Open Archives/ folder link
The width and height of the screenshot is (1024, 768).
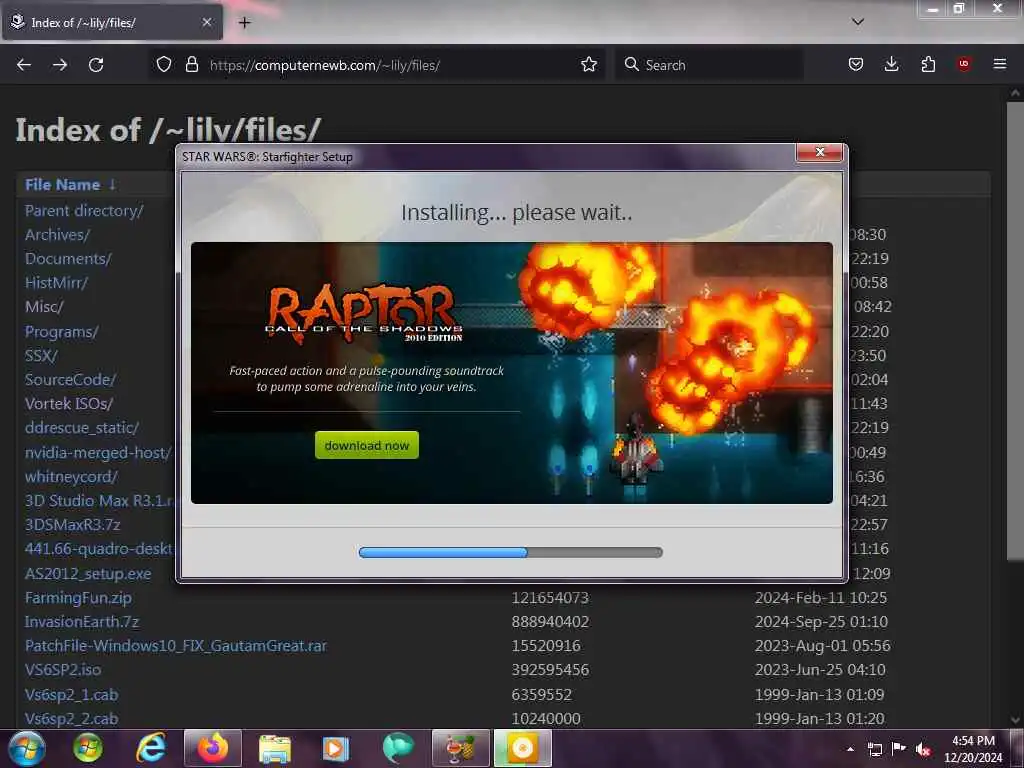57,234
